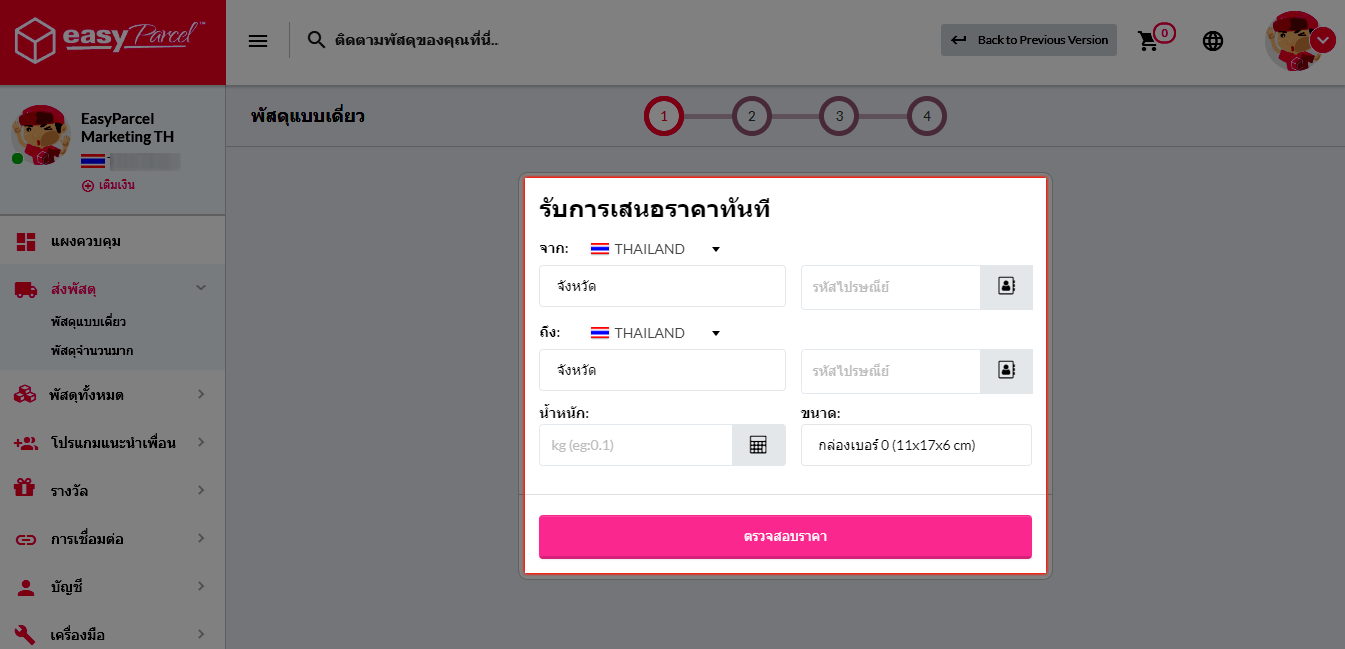
Task: Click the น้ำหนัก kg input field
Action: point(636,445)
